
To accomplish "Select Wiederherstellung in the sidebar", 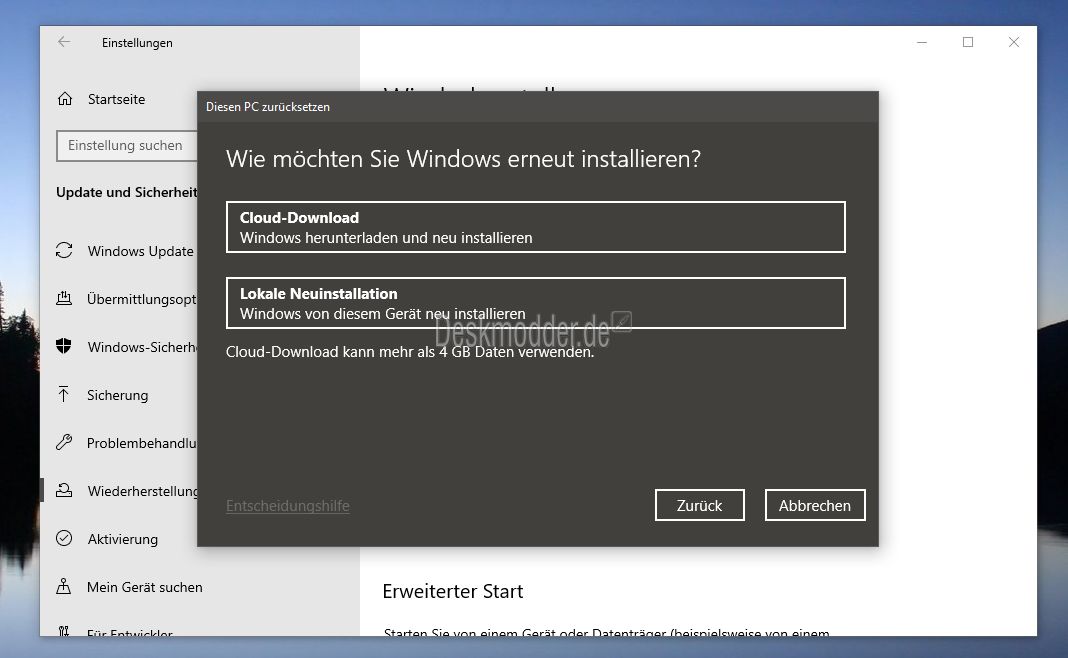I will (142, 491).
